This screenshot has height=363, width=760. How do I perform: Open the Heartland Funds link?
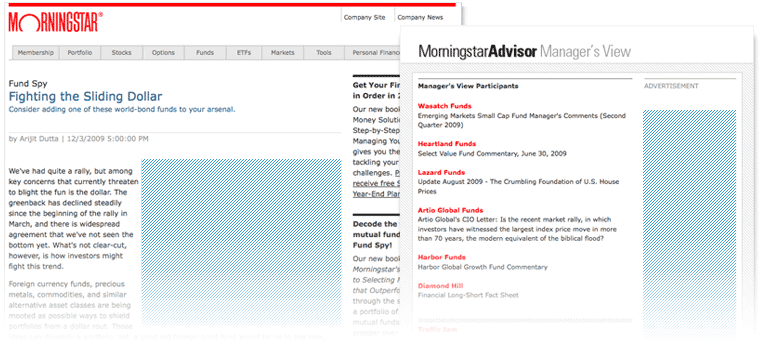pos(447,143)
